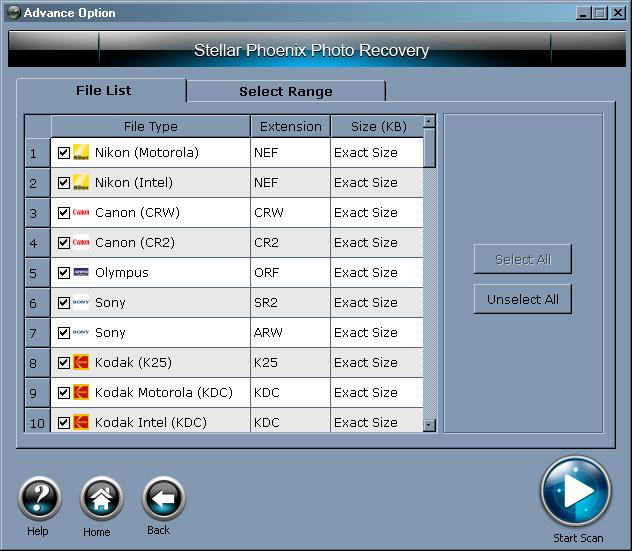
Task: Click the Select All button
Action: (x=523, y=259)
